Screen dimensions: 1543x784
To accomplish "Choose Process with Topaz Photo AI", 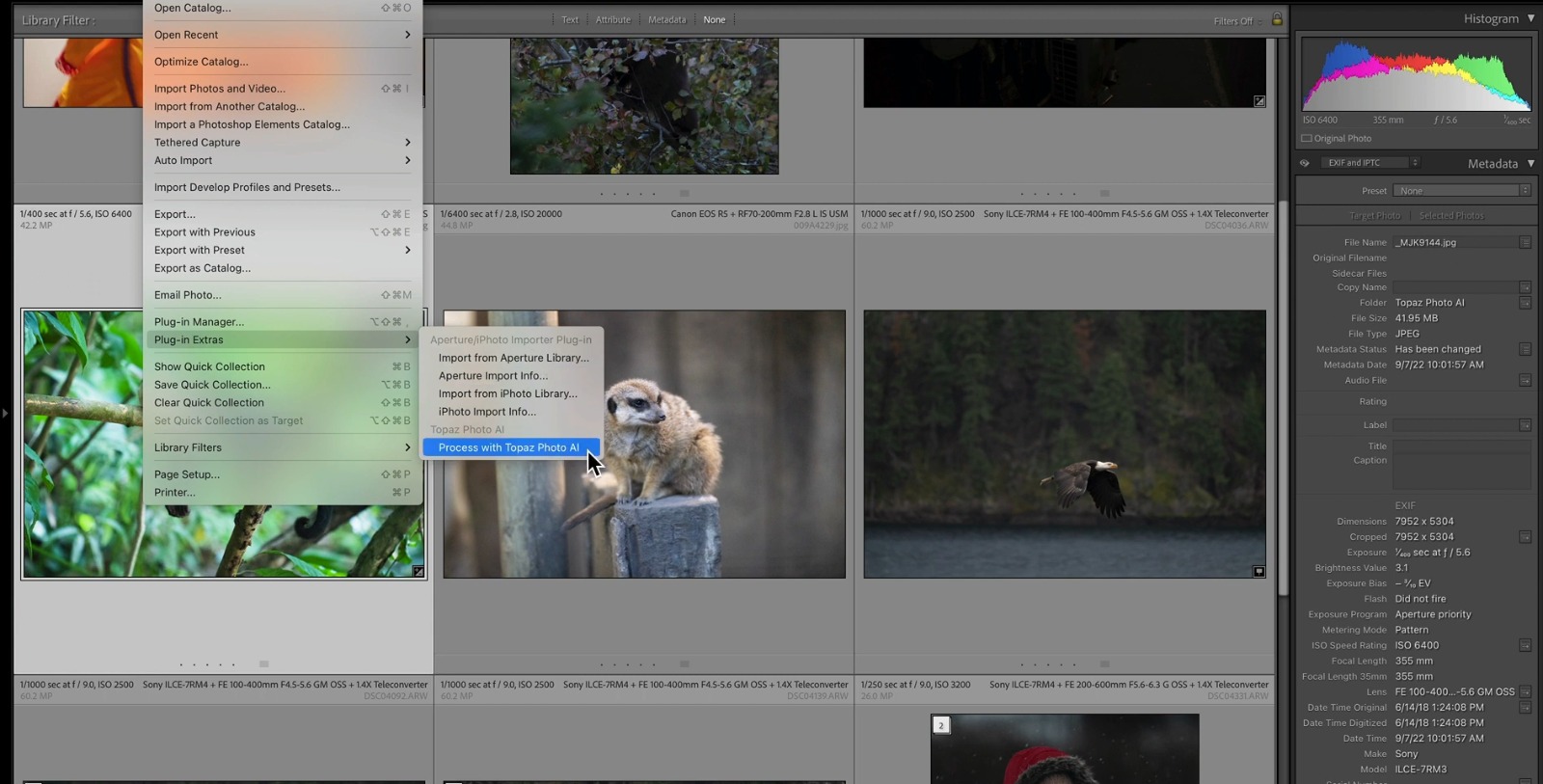I will tap(511, 447).
